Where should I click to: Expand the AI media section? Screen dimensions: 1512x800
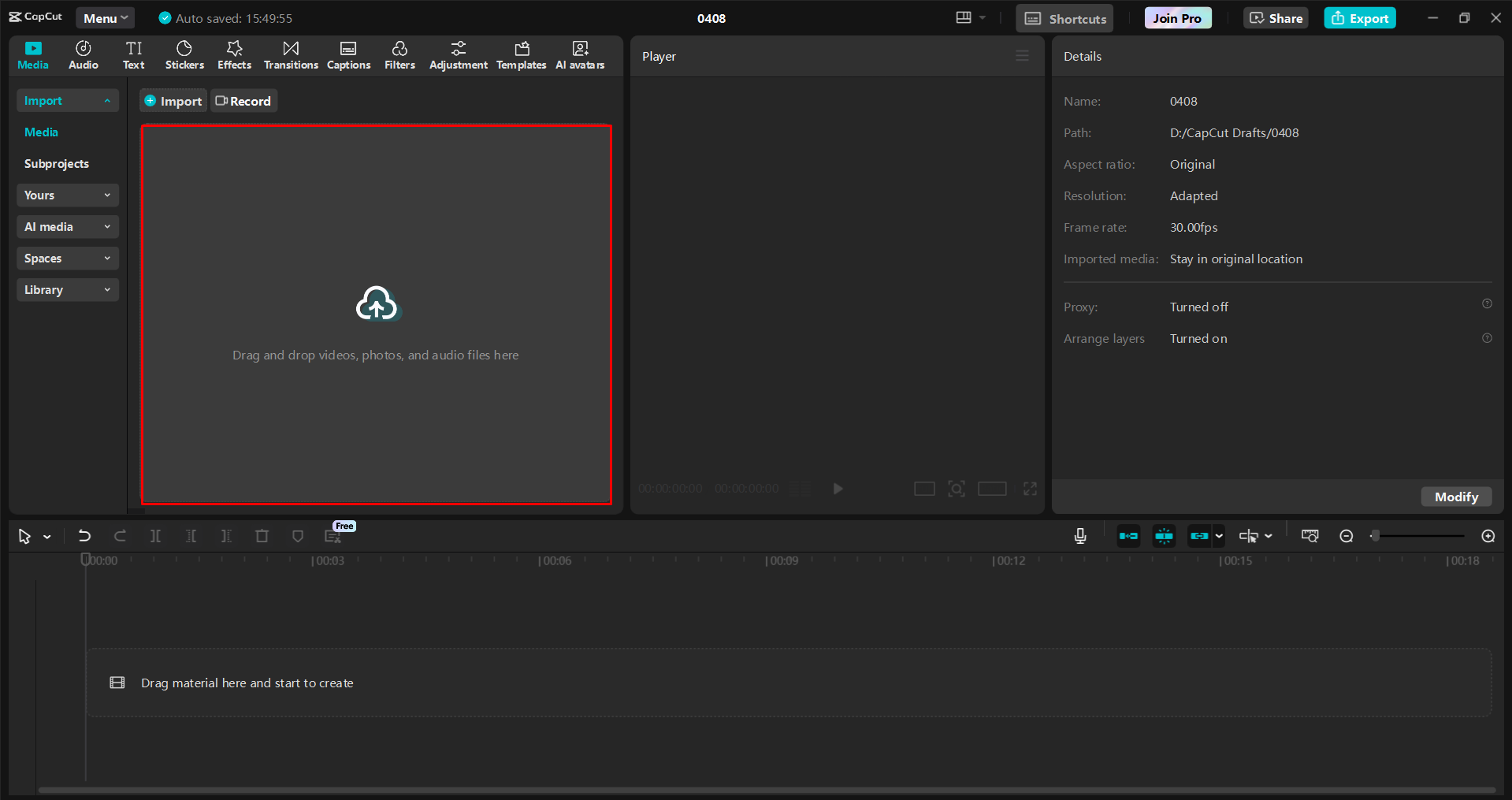click(x=67, y=226)
